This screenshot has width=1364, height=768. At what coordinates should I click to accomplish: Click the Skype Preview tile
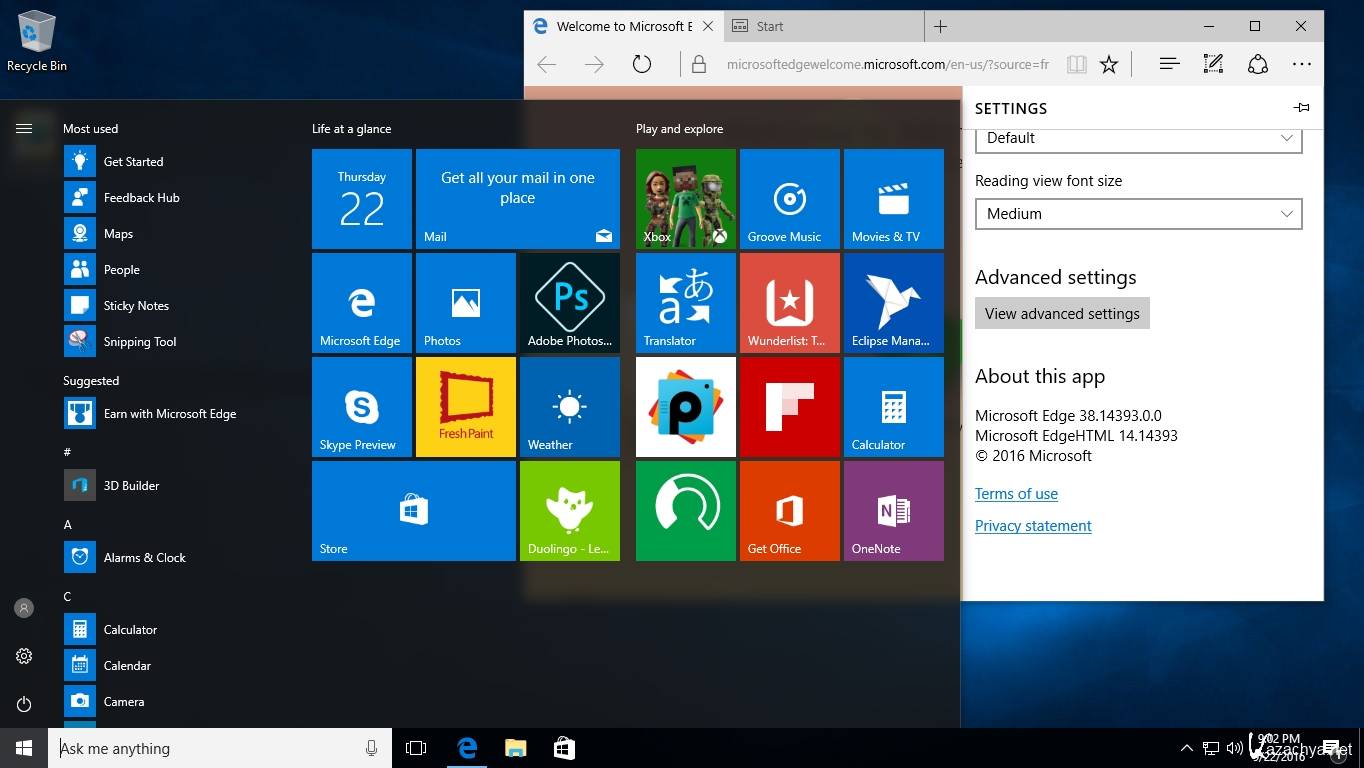click(361, 407)
